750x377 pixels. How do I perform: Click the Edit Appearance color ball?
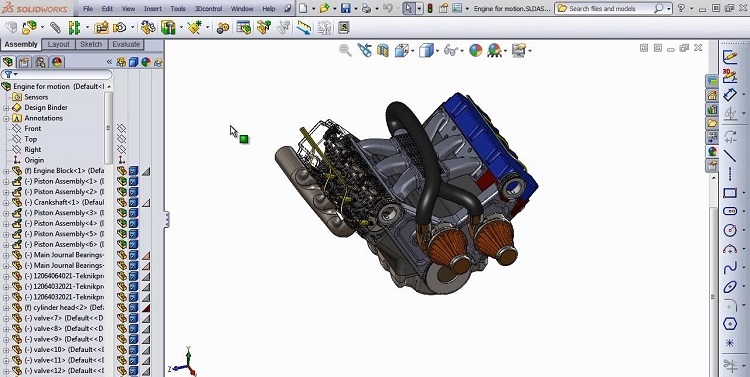[x=475, y=50]
